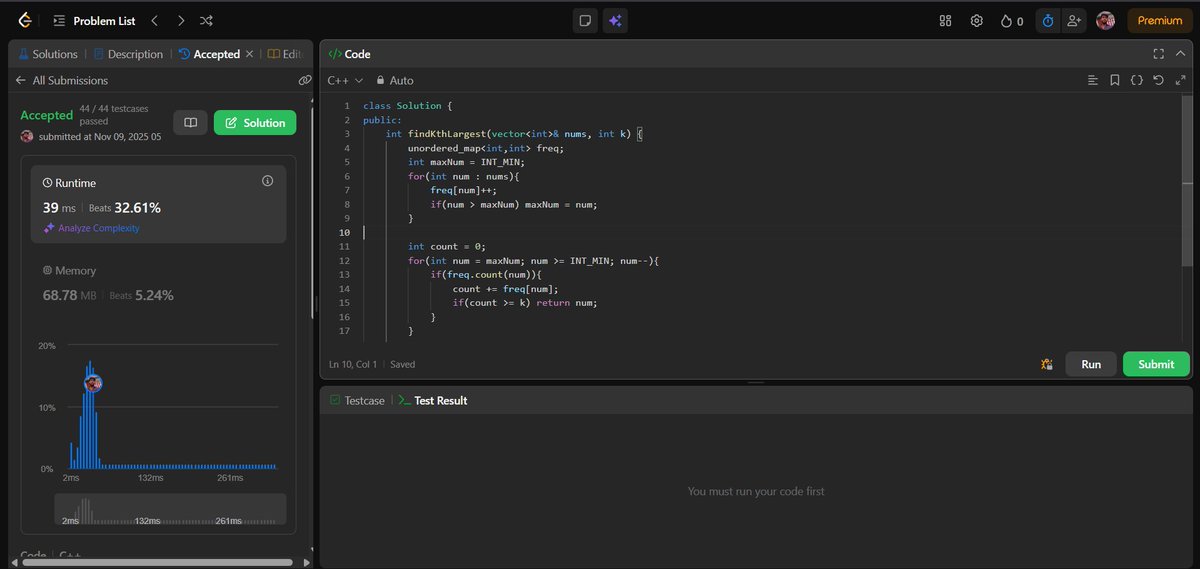Click the Premium button
The image size is (1200, 569).
click(x=1160, y=20)
